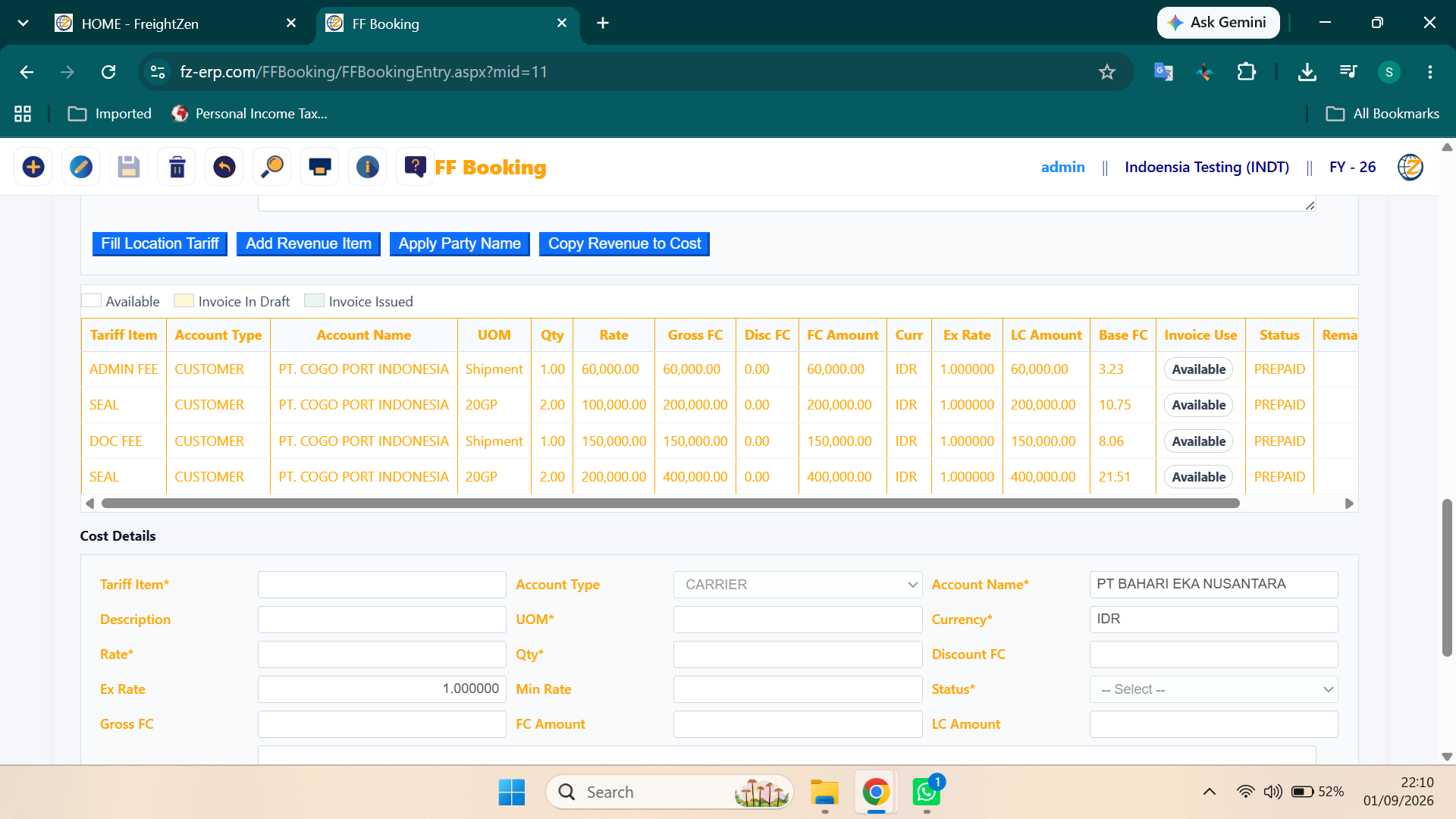Open WhatsApp from taskbar
Screen dimensions: 1456x819
tap(927, 792)
